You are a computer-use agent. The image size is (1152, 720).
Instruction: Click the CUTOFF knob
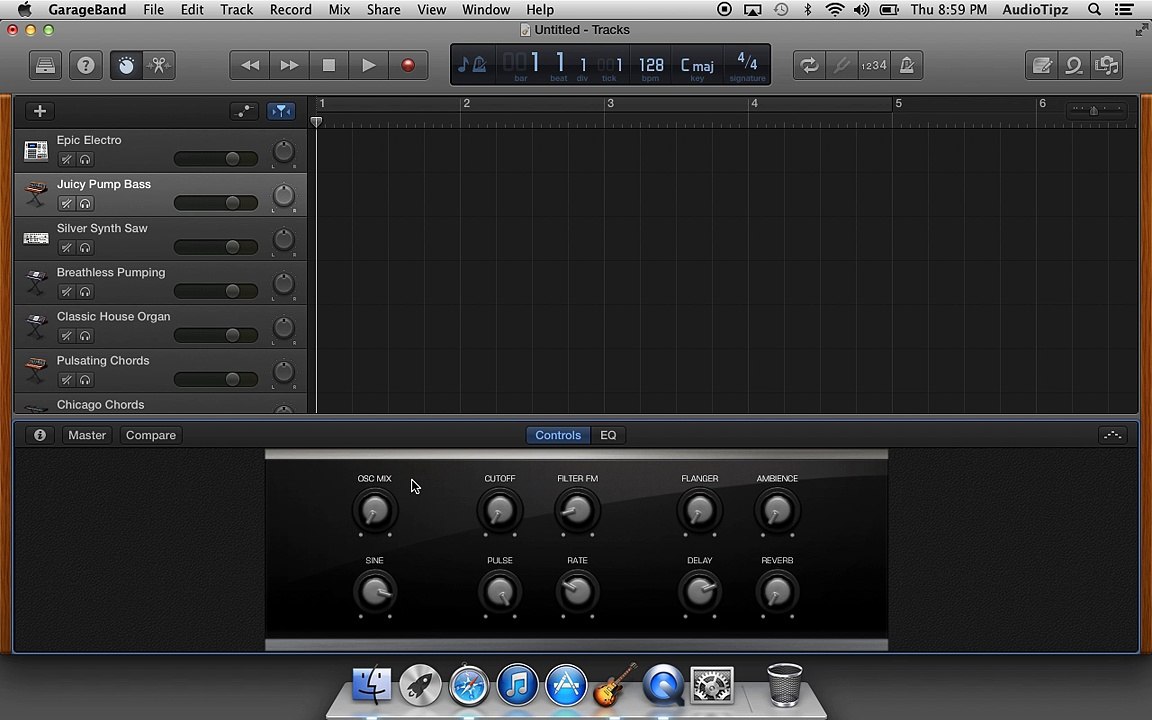pyautogui.click(x=500, y=510)
